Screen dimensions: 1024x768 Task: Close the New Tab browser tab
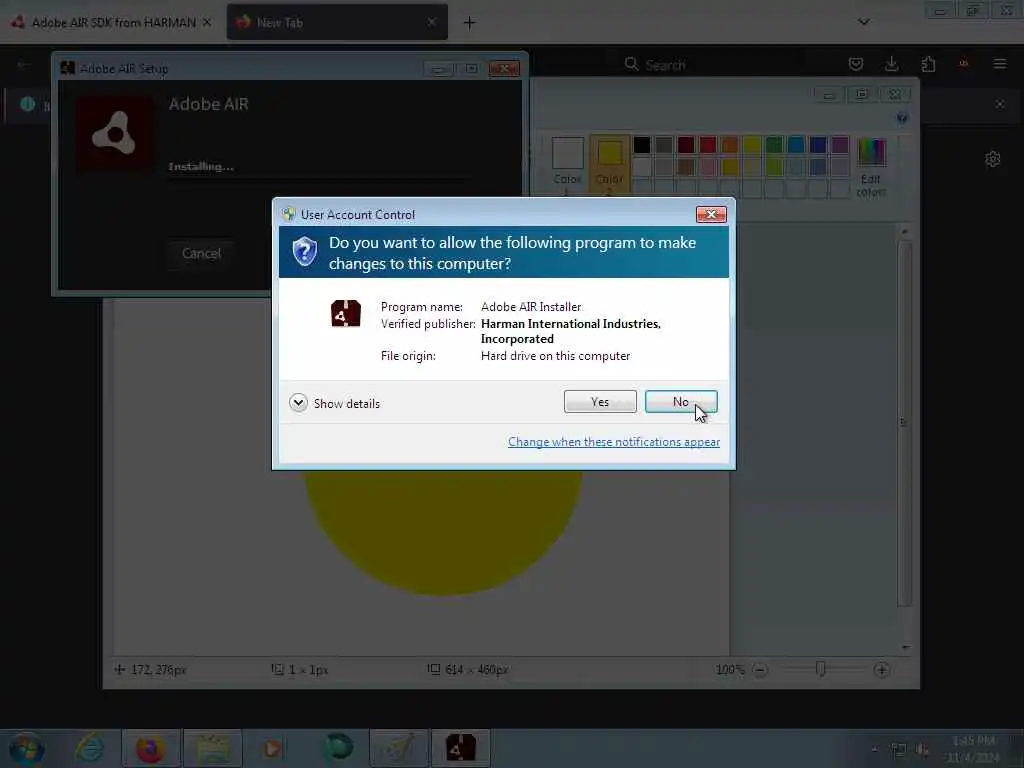(x=431, y=22)
